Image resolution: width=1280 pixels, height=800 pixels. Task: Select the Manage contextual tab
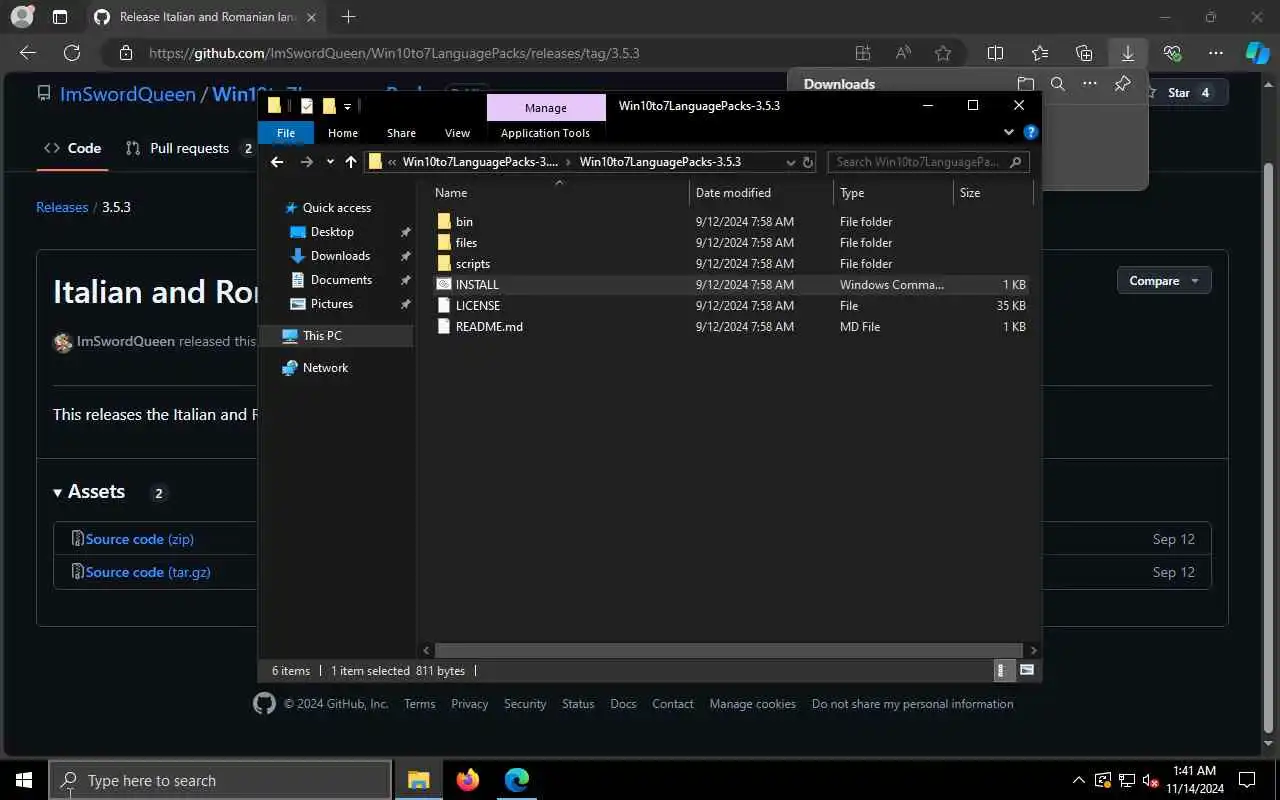546,108
